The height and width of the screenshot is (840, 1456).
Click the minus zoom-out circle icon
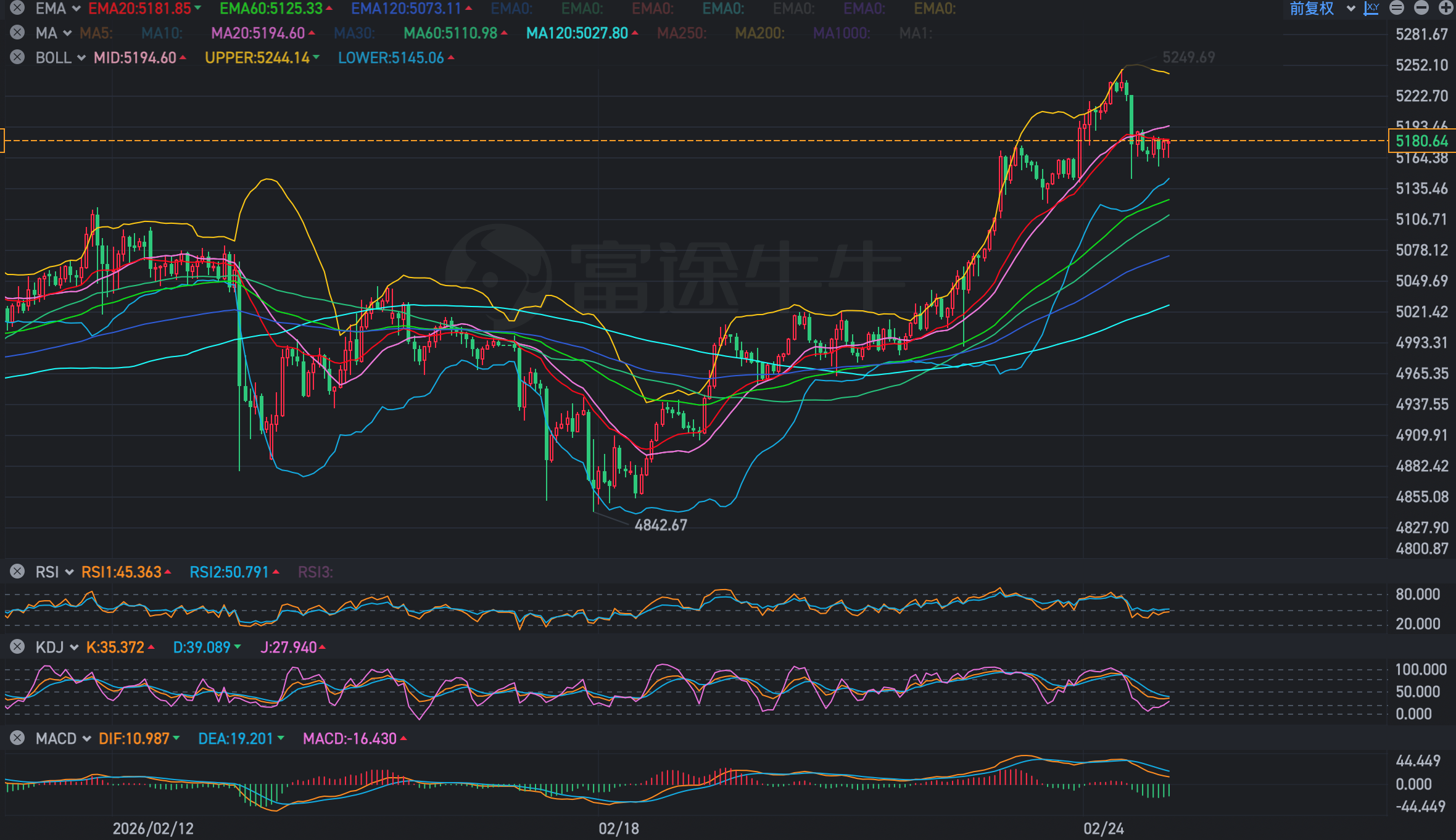click(x=1421, y=8)
